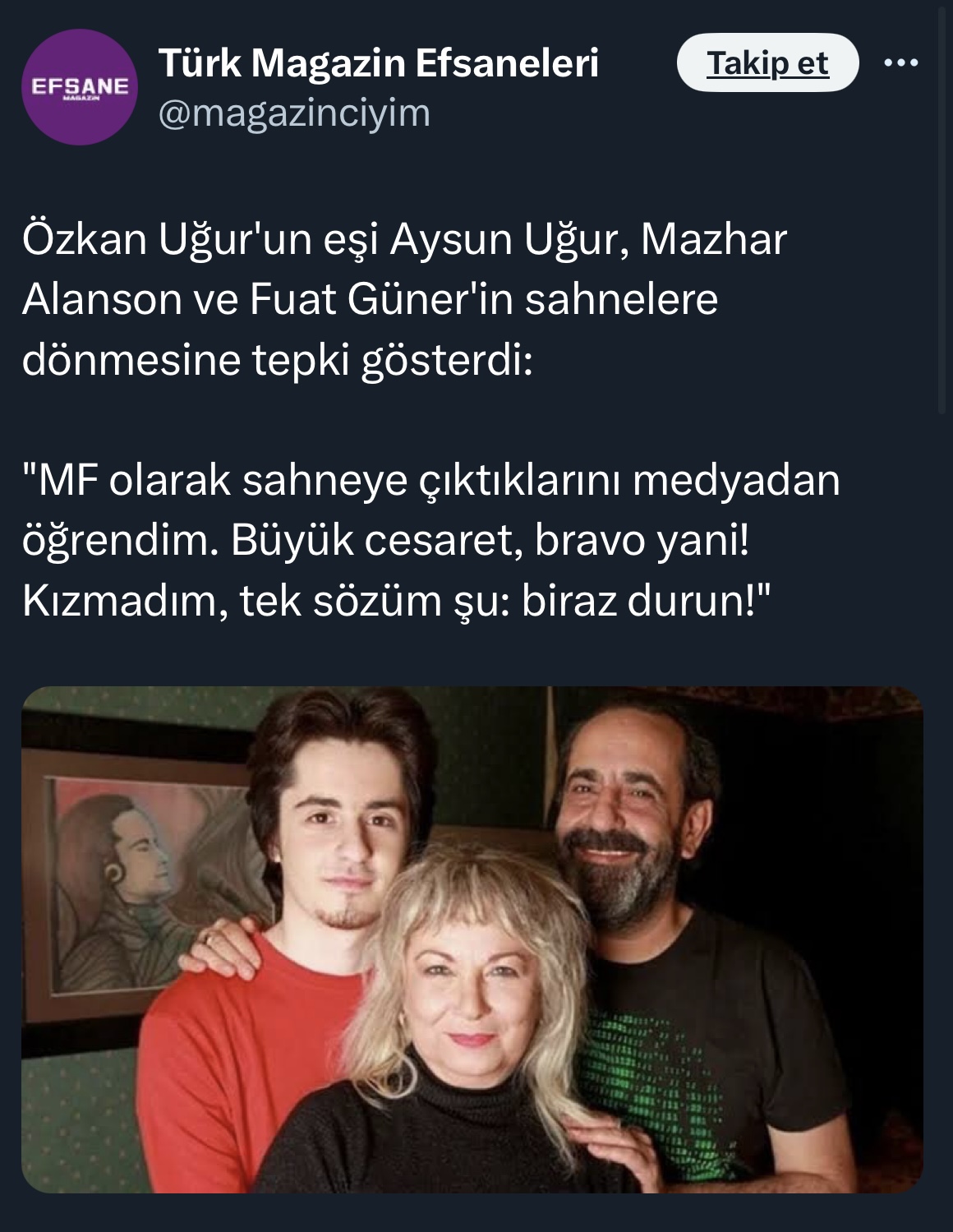The image size is (953, 1232).
Task: Follow the account with Takip et
Action: (x=767, y=62)
